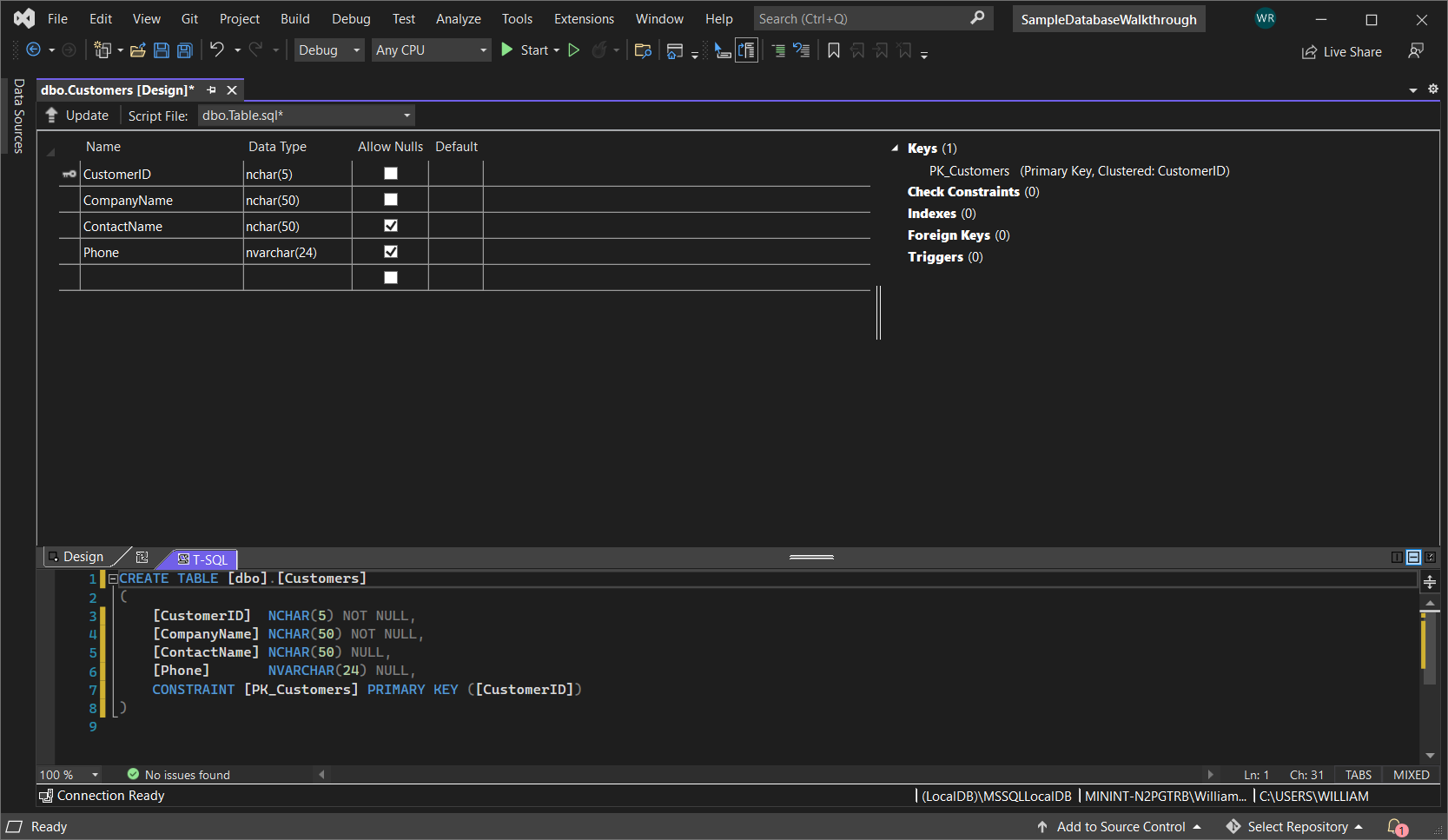Click the Search (Ctrl+Q) box
The width and height of the screenshot is (1448, 840).
[x=862, y=19]
